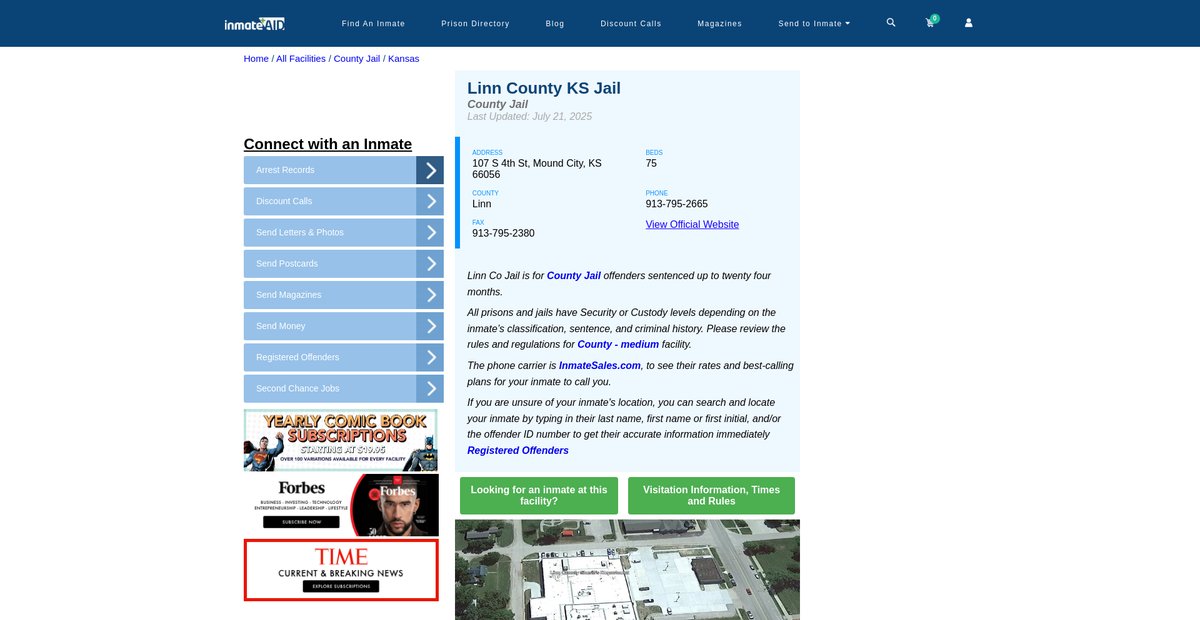1200x620 pixels.
Task: Select Second Chance Jobs label
Action: pyautogui.click(x=297, y=389)
